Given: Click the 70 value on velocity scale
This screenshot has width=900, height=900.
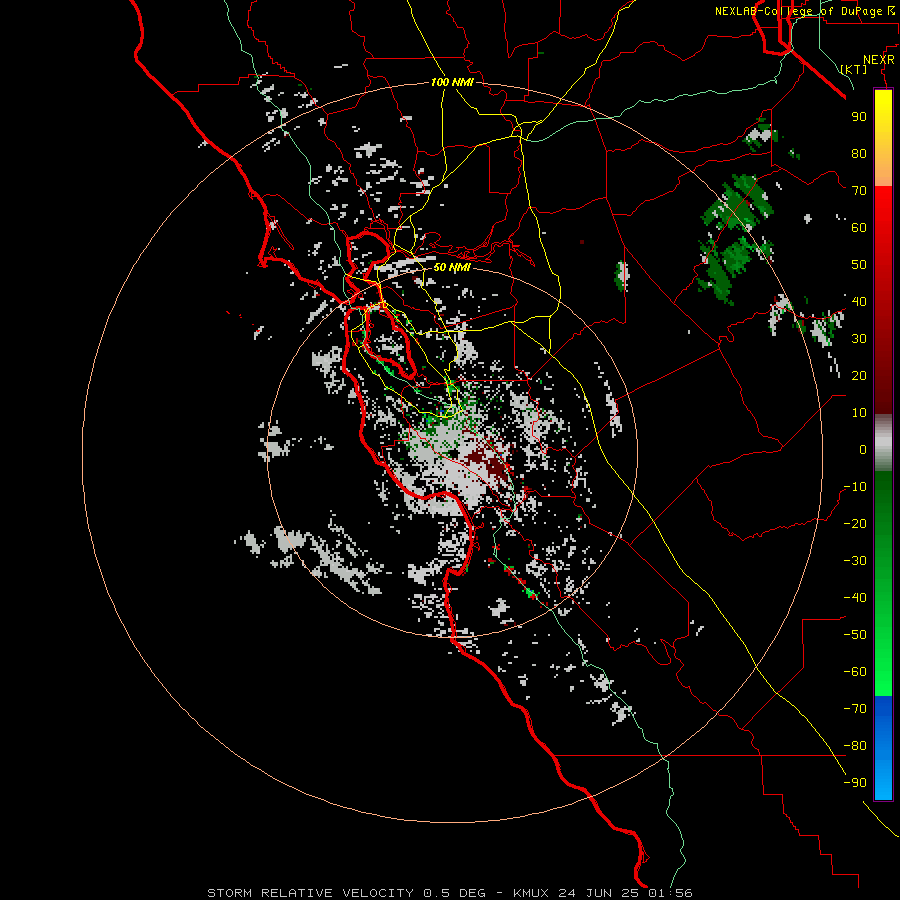Looking at the screenshot, I should (859, 191).
